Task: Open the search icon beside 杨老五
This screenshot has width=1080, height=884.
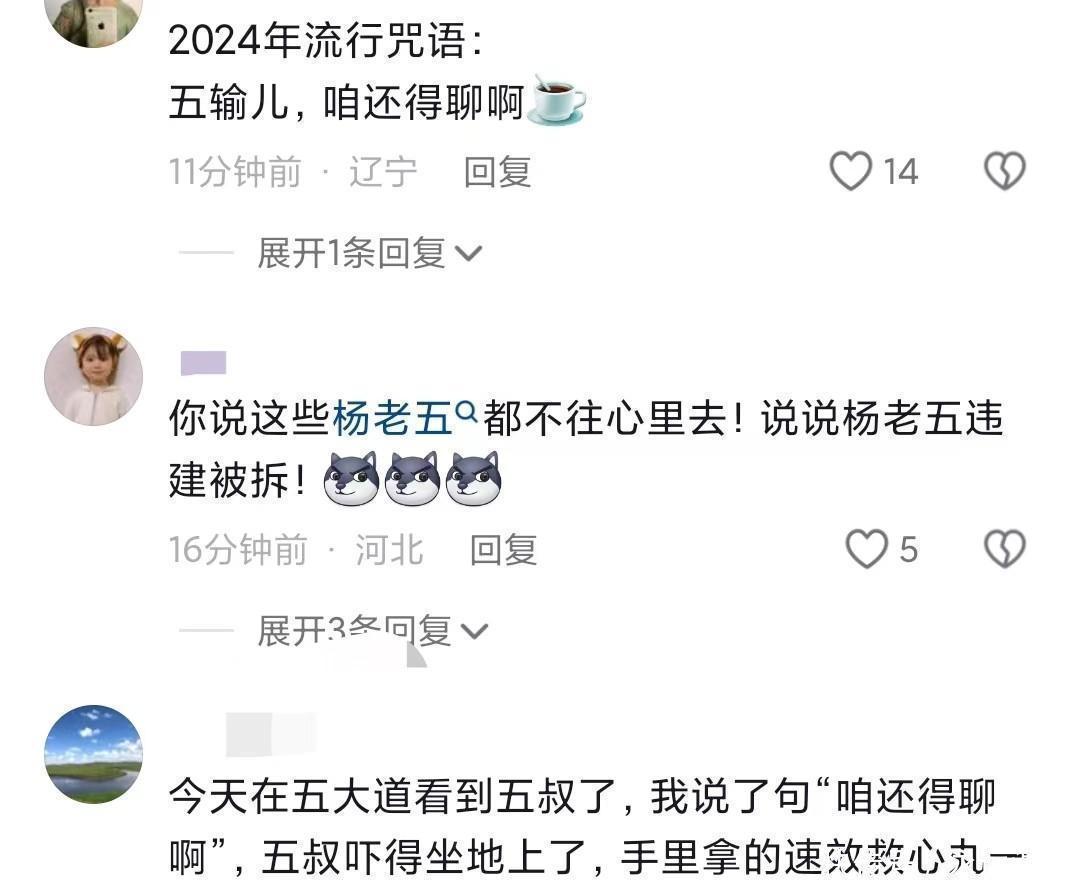Action: pos(466,412)
